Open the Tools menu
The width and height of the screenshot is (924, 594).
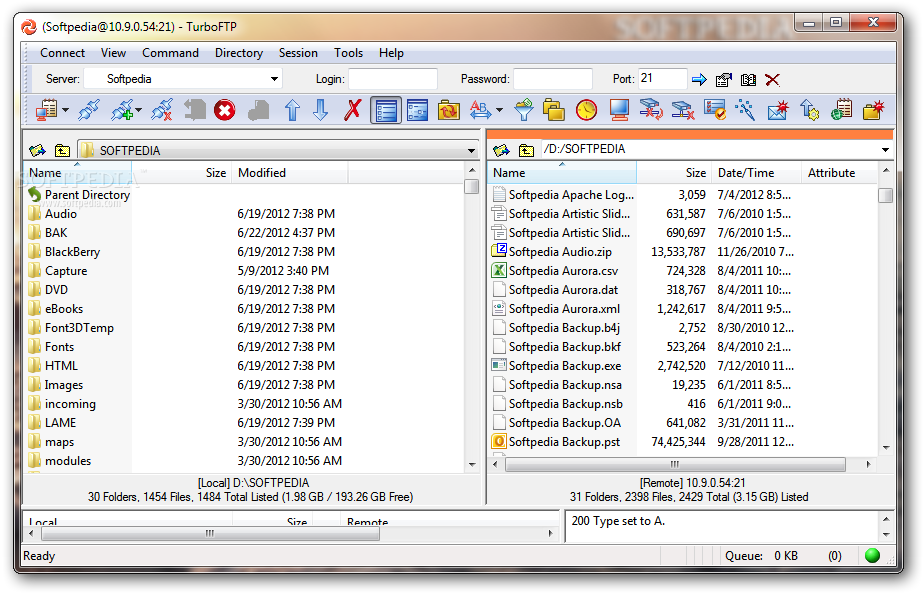point(348,53)
